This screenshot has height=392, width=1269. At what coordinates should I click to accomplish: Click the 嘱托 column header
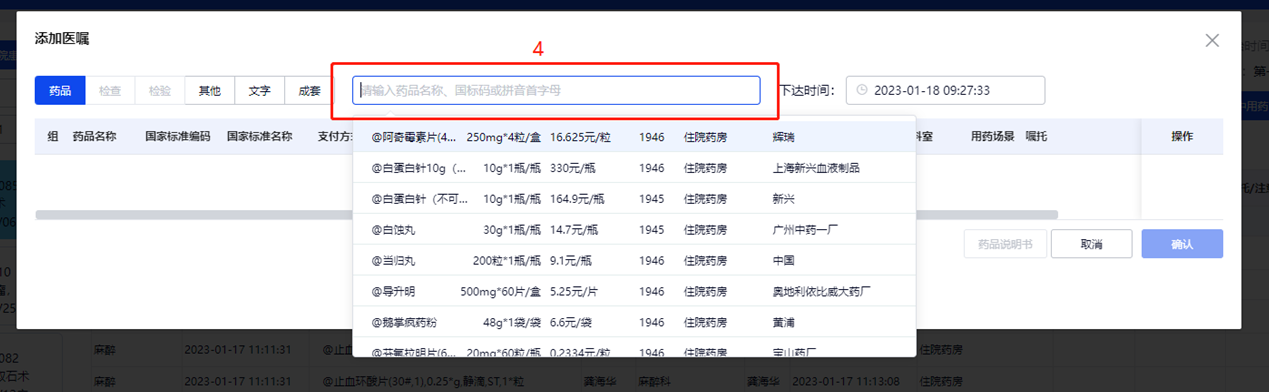1037,136
